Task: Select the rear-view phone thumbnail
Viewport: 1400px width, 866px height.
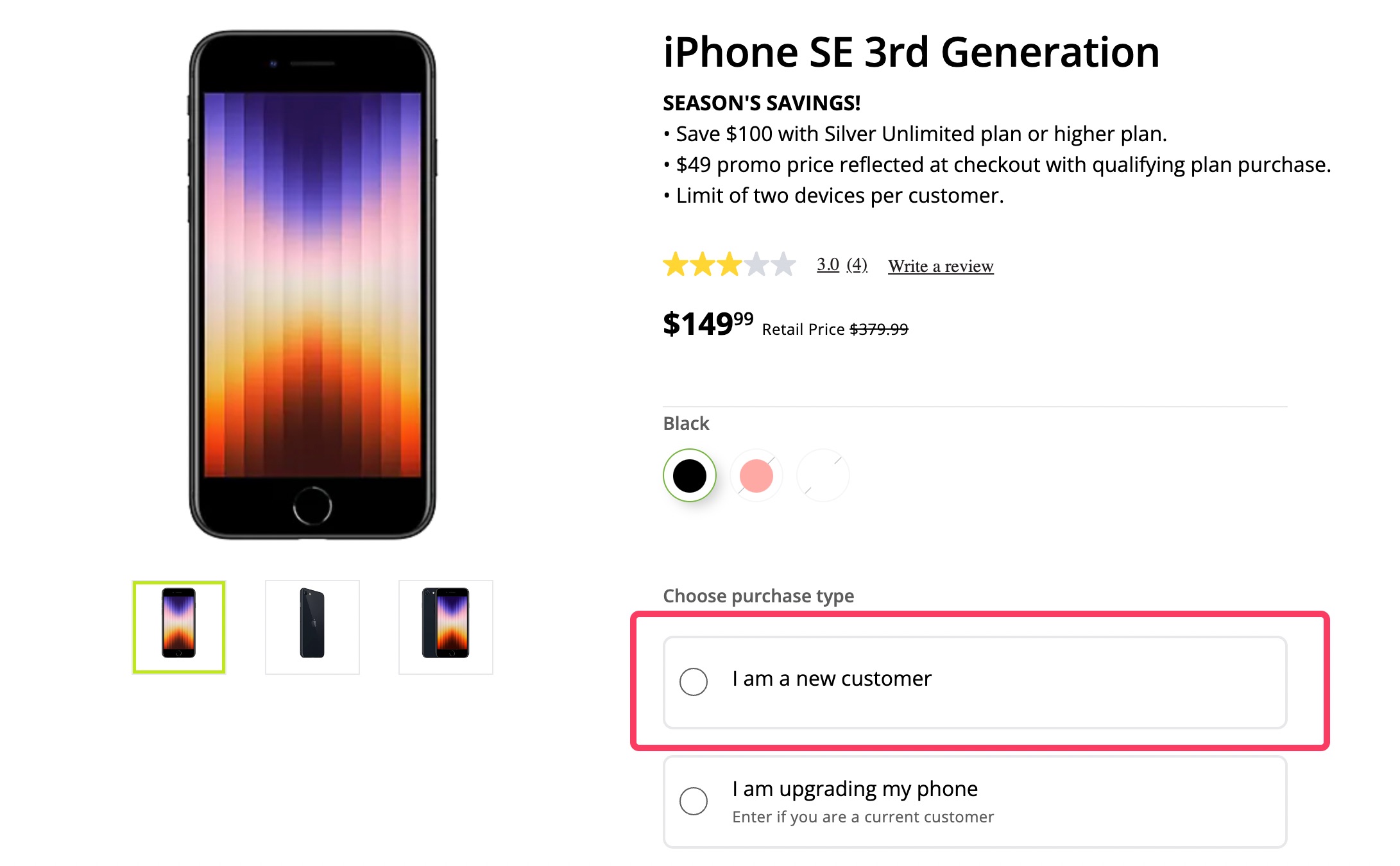Action: click(312, 627)
